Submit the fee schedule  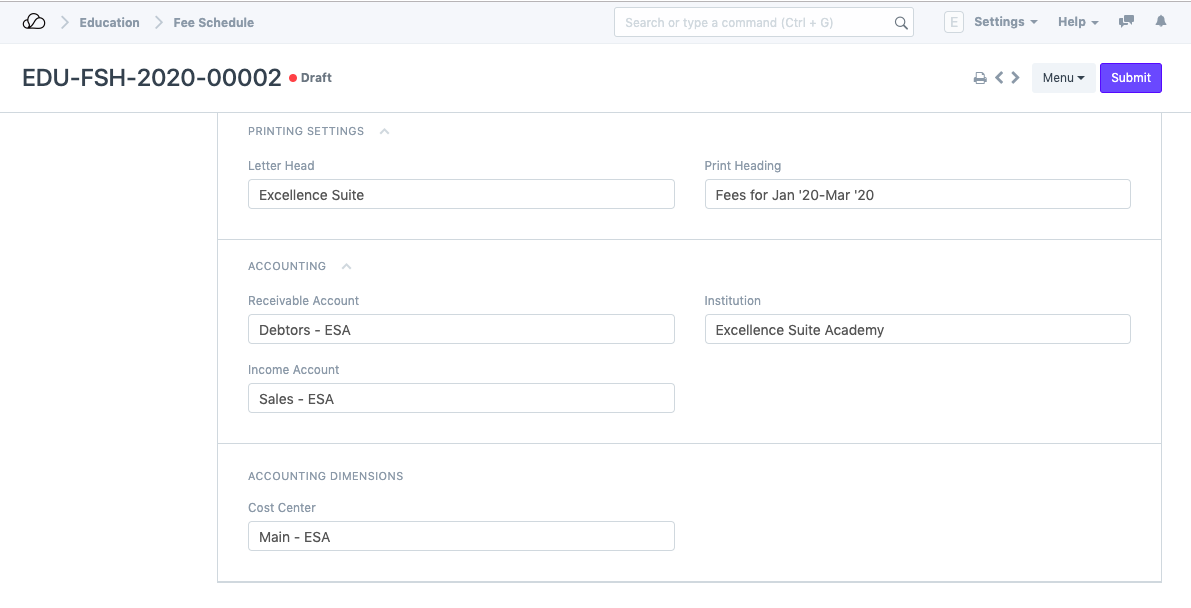coord(1130,78)
